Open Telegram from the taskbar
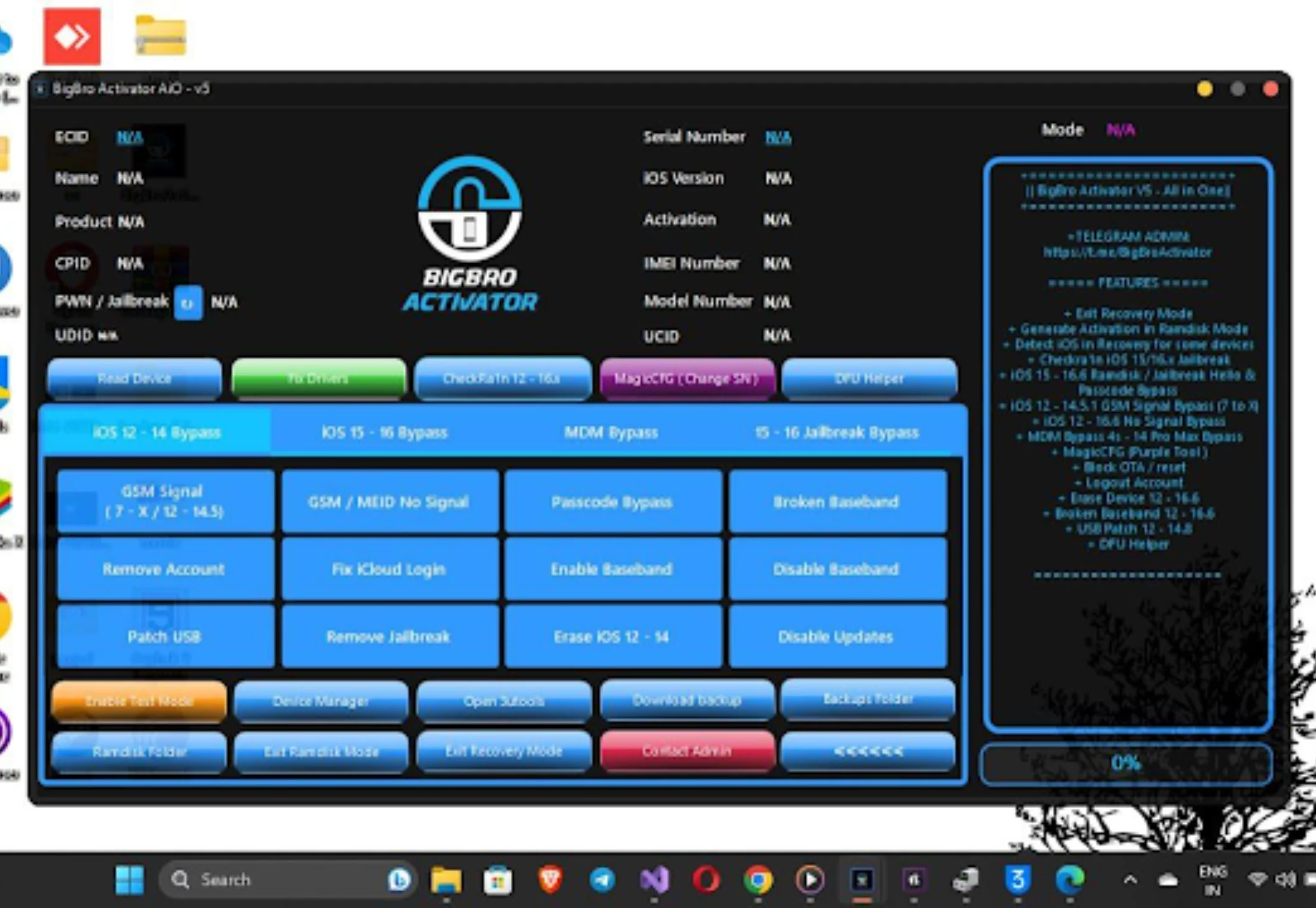This screenshot has height=908, width=1316. coord(602,879)
